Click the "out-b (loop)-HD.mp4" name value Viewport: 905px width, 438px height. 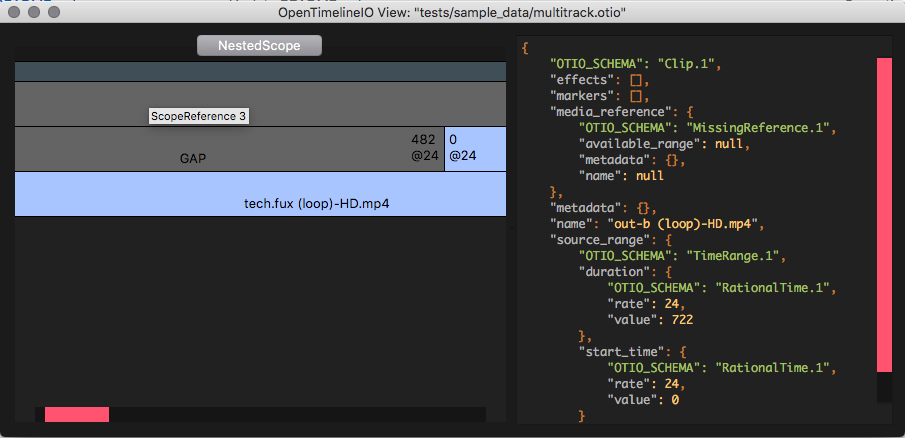pyautogui.click(x=682, y=224)
